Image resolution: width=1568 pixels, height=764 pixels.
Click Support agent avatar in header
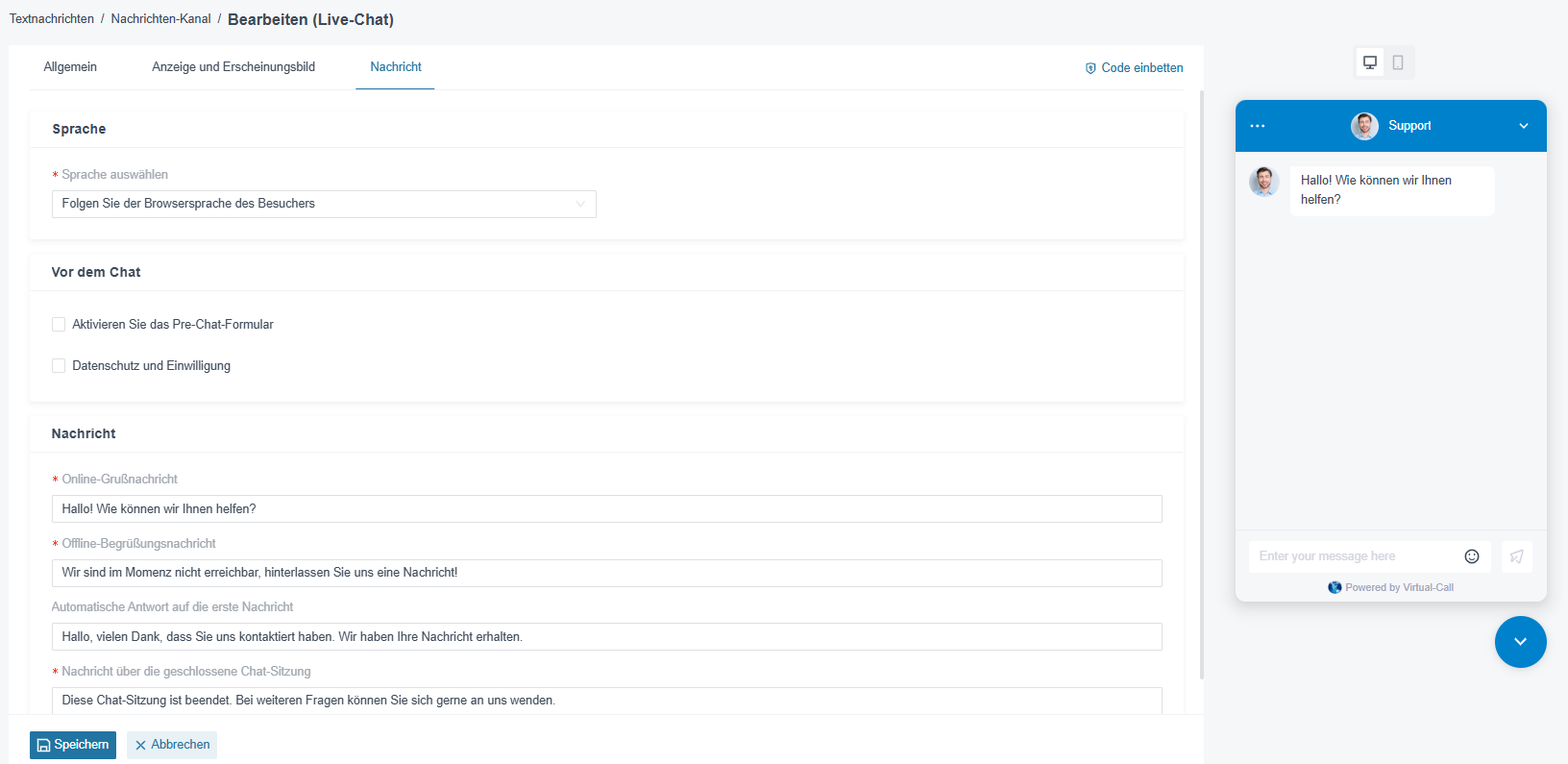[1364, 126]
